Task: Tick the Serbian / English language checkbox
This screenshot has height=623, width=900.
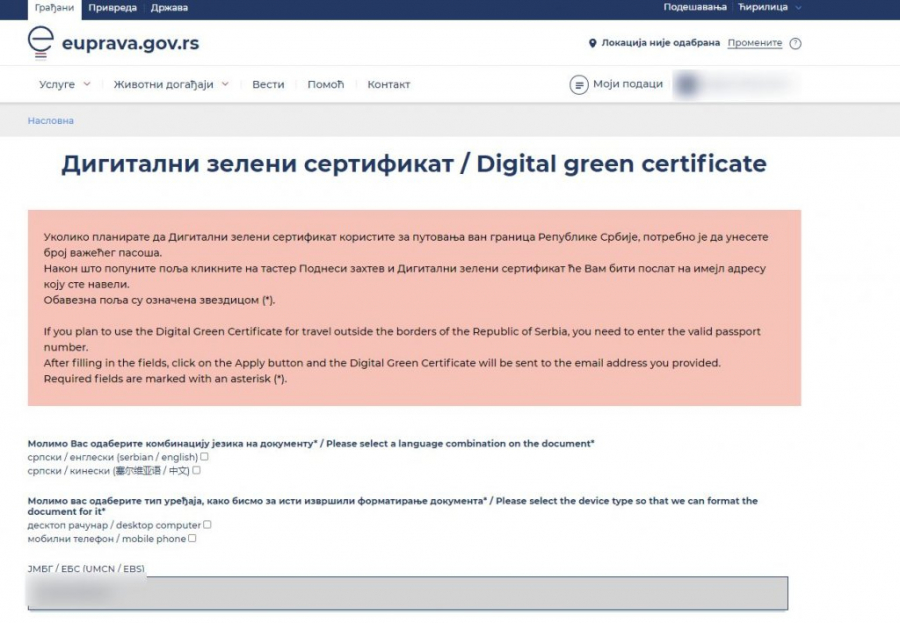Action: [205, 457]
